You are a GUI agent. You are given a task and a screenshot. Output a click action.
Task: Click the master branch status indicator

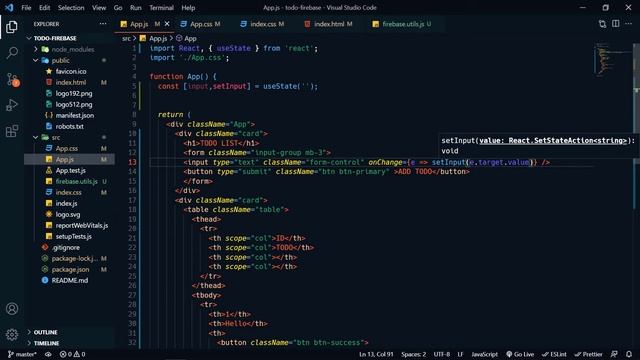(x=22, y=354)
